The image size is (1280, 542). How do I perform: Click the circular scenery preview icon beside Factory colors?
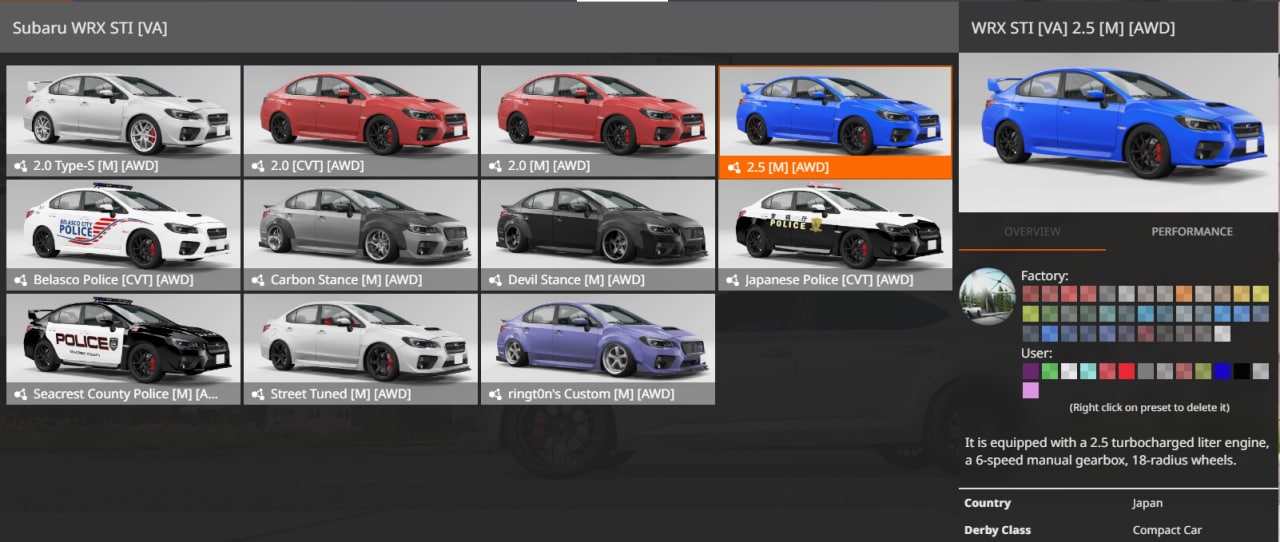click(986, 296)
